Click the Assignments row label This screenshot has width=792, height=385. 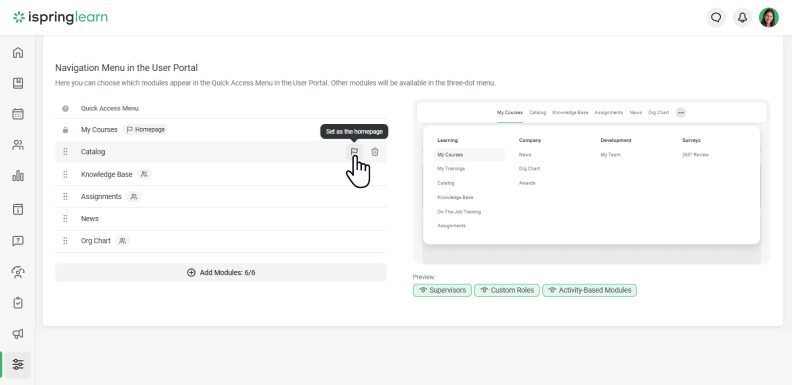[101, 197]
